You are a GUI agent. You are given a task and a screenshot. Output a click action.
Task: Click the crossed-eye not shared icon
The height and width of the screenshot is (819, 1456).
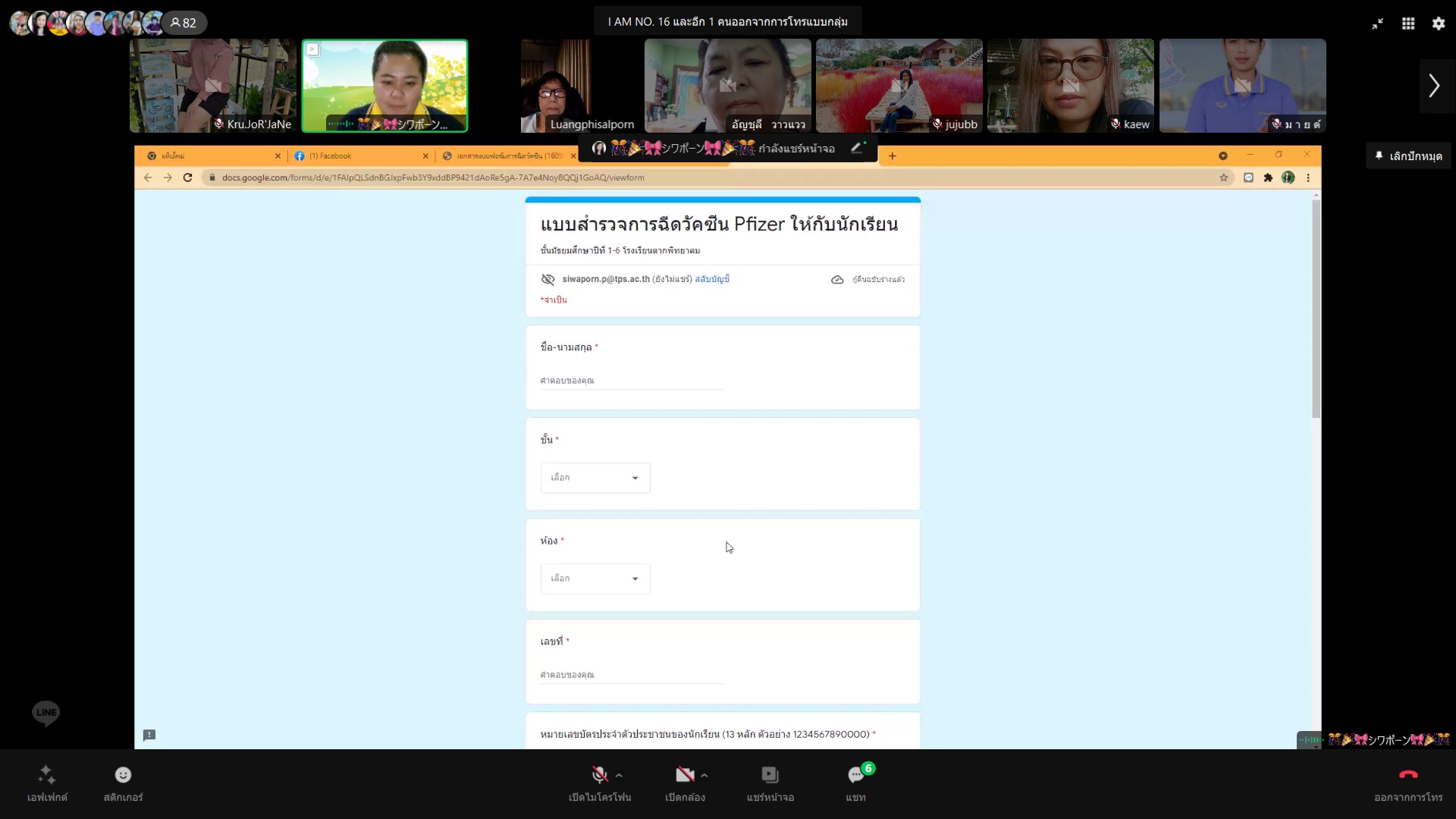(x=548, y=279)
